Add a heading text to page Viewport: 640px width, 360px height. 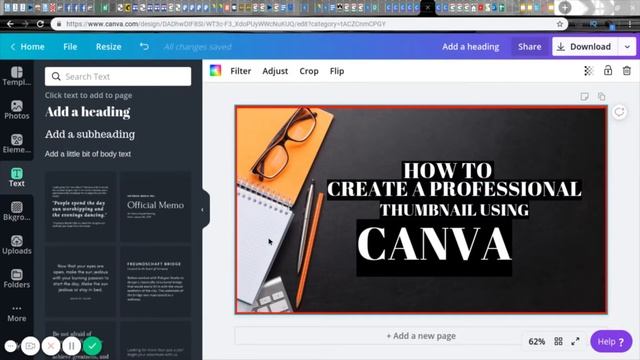tap(88, 111)
